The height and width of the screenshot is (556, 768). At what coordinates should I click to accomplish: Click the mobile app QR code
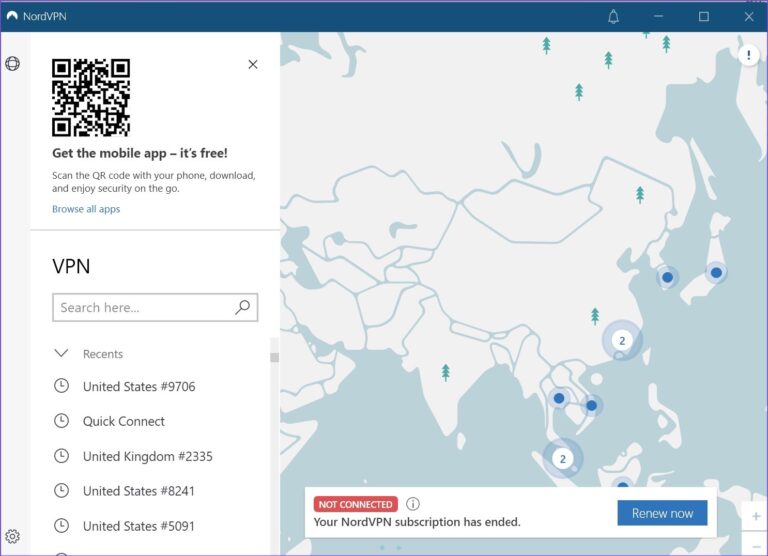[91, 97]
